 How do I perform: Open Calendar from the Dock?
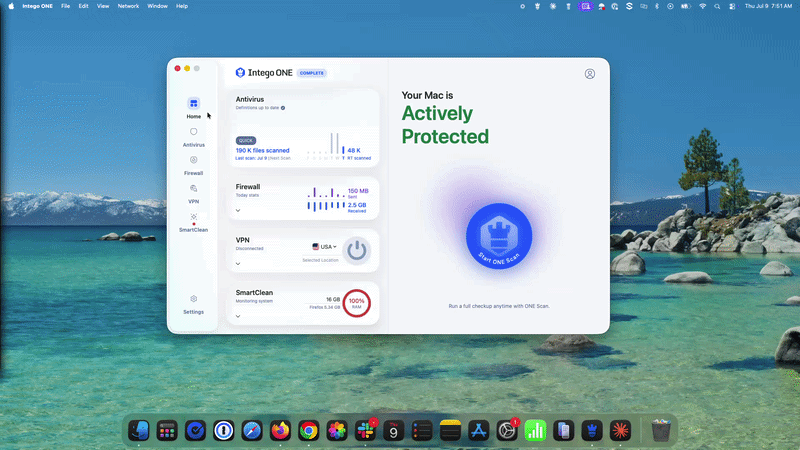tap(393, 431)
